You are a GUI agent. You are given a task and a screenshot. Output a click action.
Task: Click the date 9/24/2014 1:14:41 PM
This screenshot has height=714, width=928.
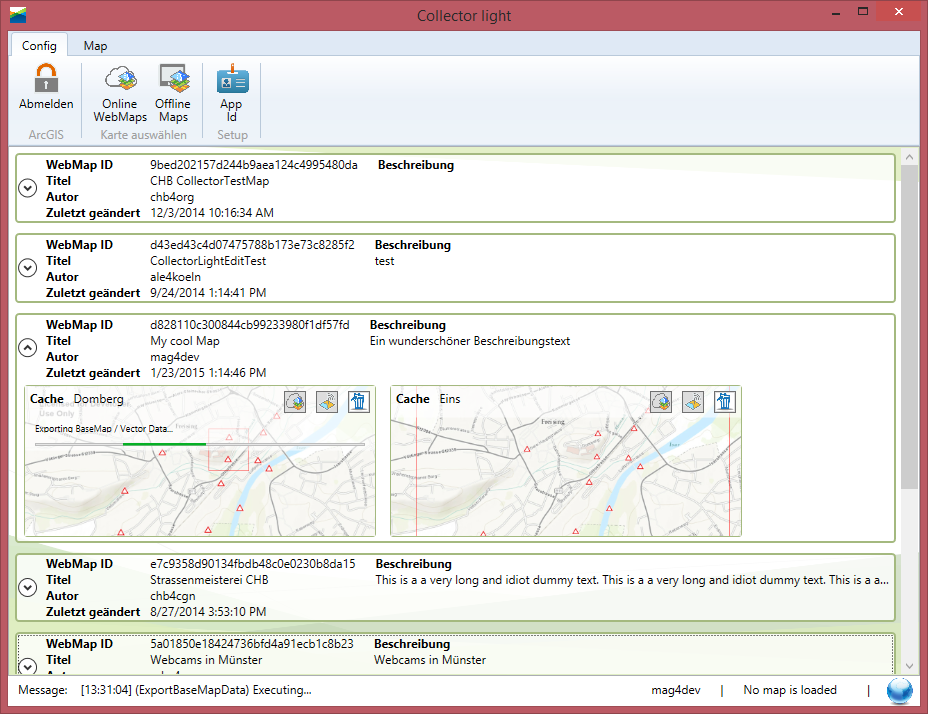pyautogui.click(x=208, y=293)
